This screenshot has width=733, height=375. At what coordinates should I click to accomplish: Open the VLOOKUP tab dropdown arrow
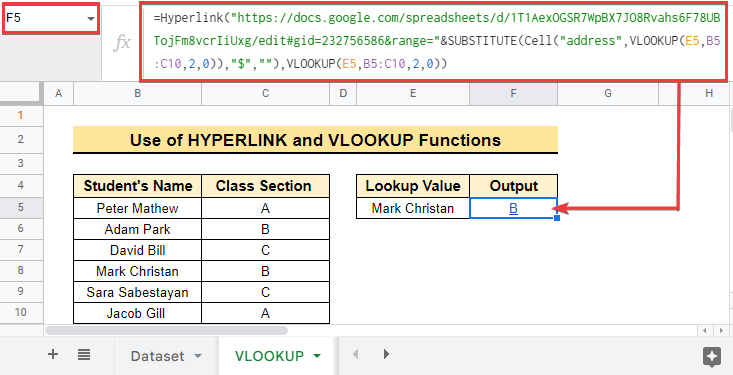click(317, 356)
